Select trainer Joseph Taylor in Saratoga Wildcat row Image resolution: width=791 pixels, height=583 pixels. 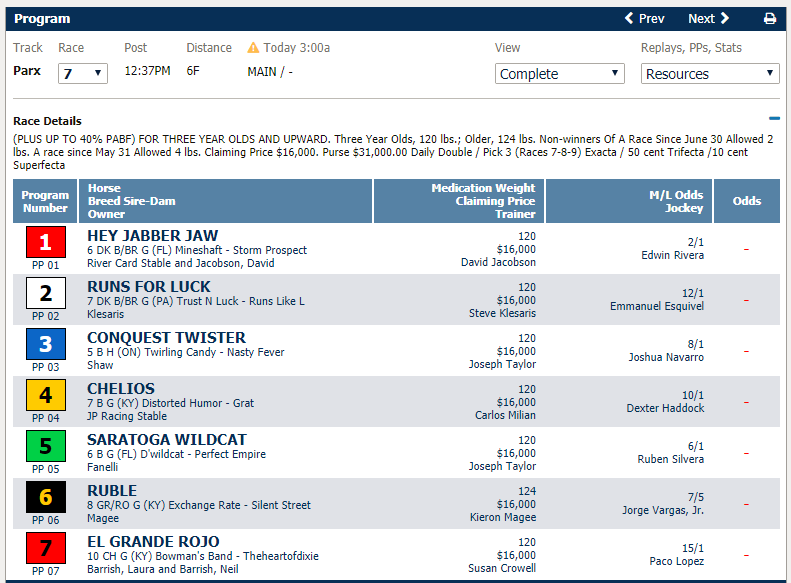point(502,466)
